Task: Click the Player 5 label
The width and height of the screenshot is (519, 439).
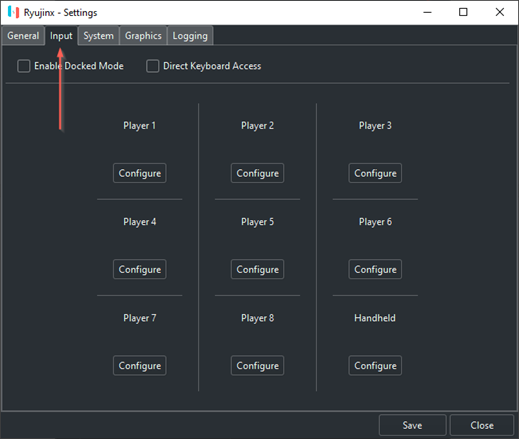Action: click(x=257, y=222)
